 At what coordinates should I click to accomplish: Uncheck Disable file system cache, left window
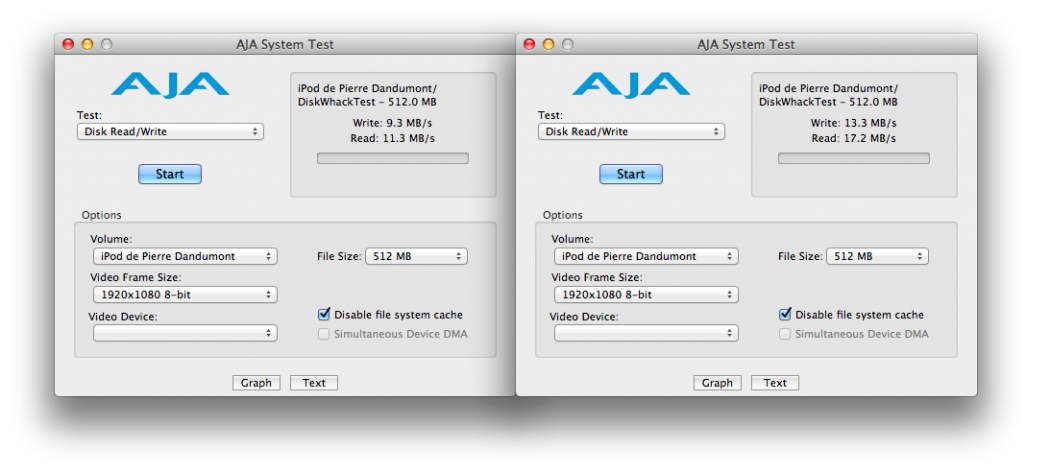(x=324, y=314)
